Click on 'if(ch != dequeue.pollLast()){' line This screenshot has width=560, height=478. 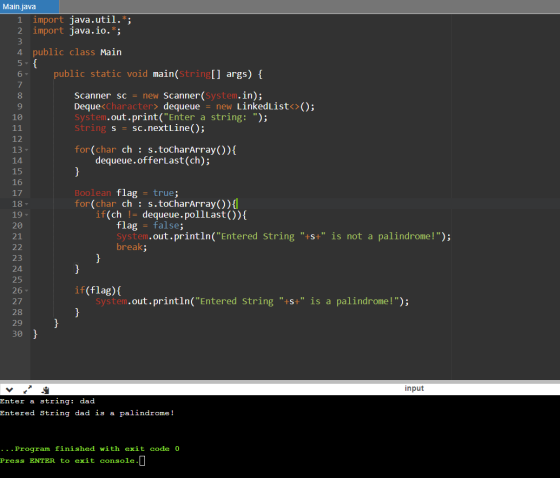(171, 215)
